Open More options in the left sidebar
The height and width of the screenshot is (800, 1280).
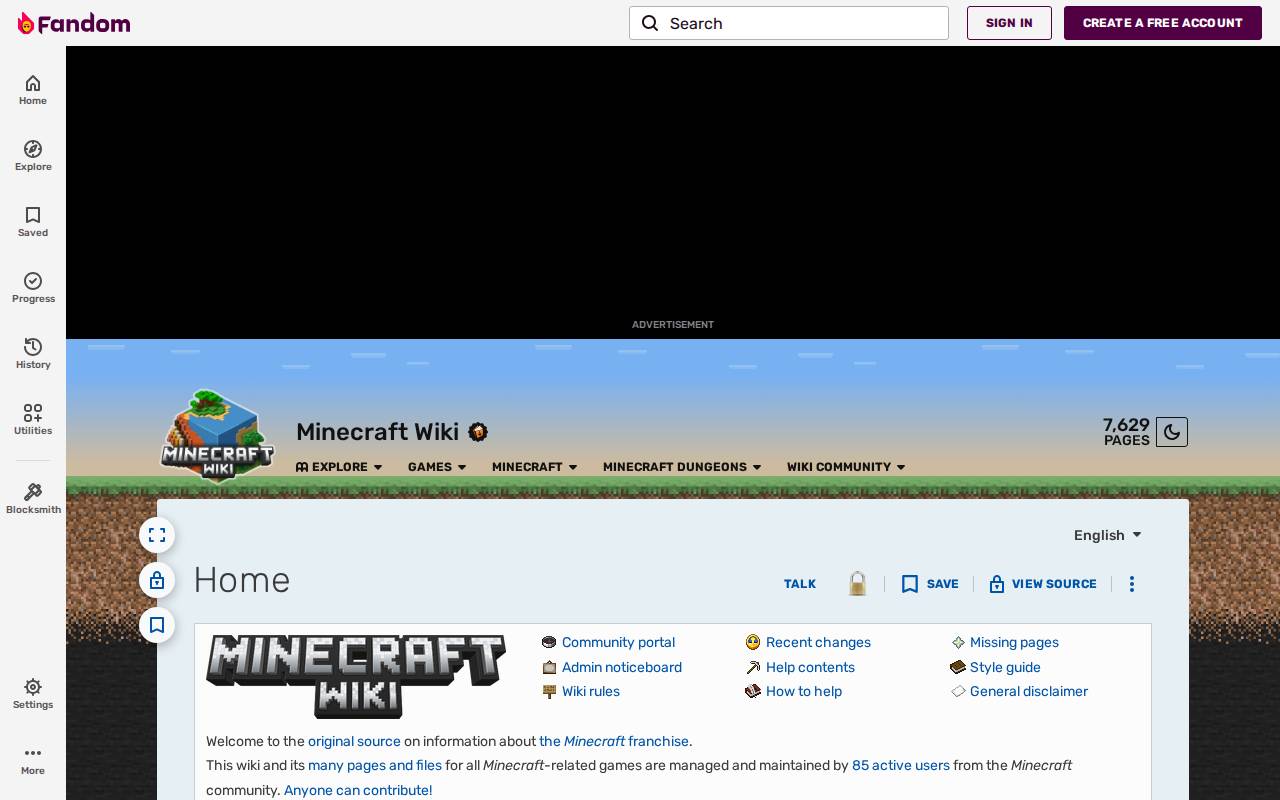pos(33,760)
